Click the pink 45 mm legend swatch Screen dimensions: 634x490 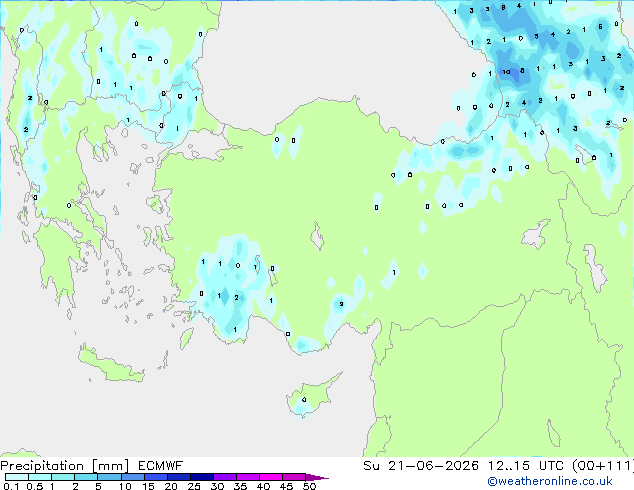click(294, 477)
